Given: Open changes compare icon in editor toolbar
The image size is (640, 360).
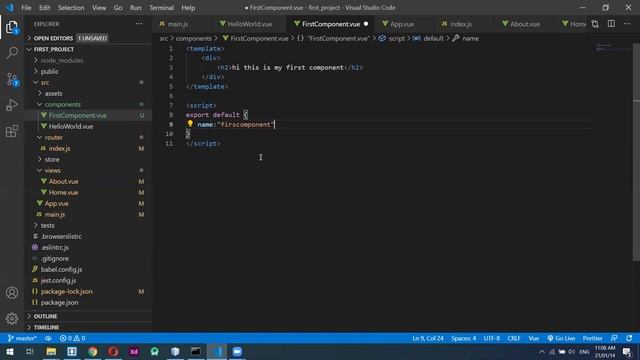Looking at the screenshot, I should coord(595,24).
